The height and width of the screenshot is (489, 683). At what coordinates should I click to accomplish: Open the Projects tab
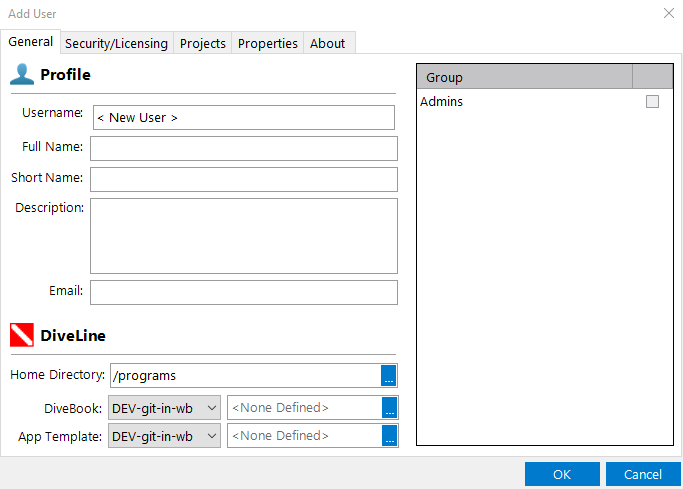tap(202, 43)
